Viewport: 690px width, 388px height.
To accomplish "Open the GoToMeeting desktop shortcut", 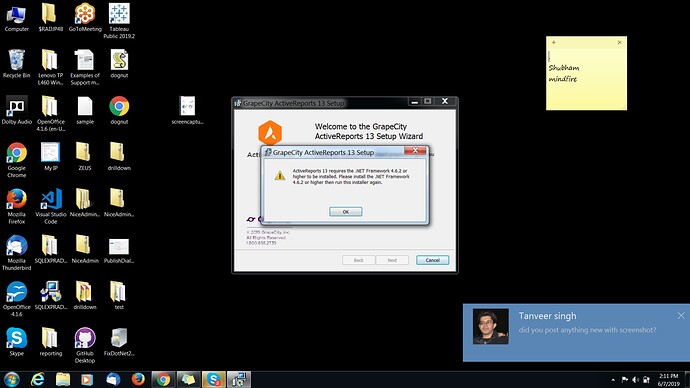I will pyautogui.click(x=85, y=18).
